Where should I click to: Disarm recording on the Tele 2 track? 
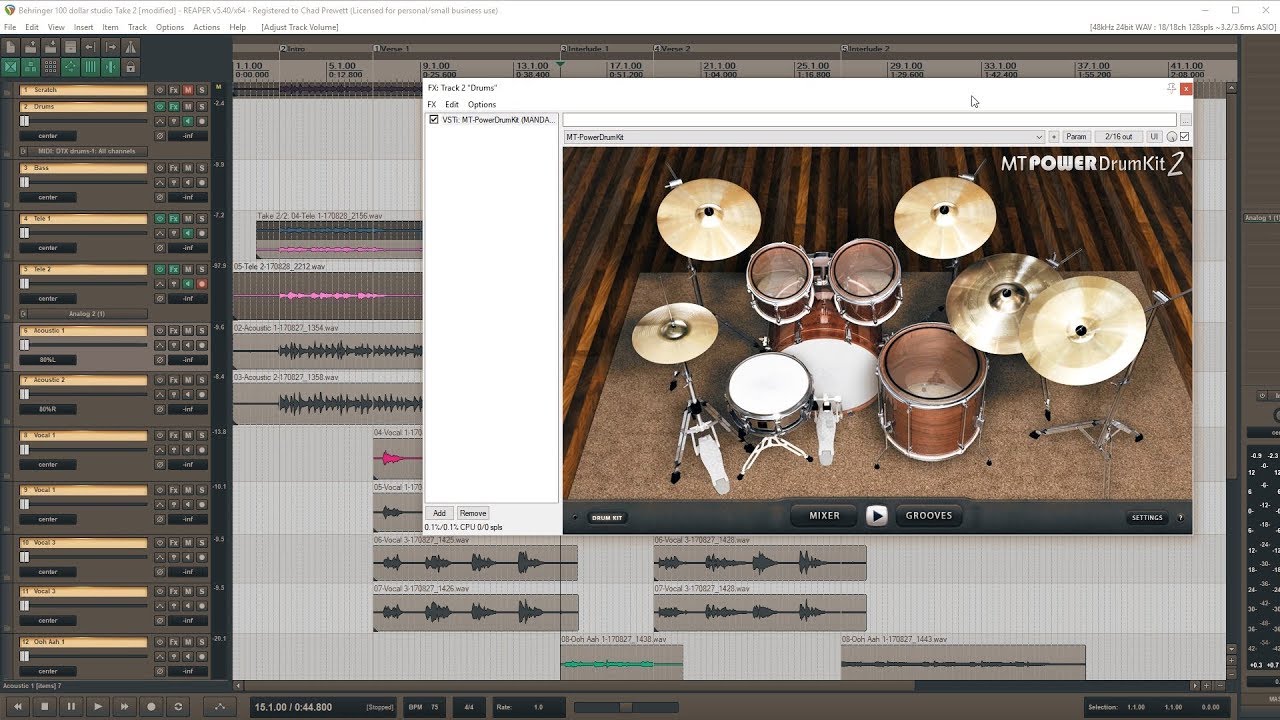202,283
